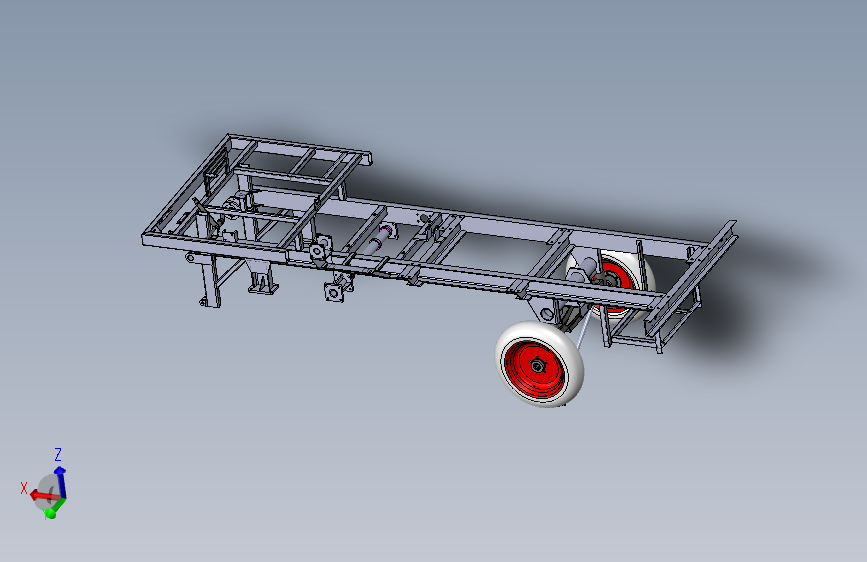Click the green Y axis ball on triad
The height and width of the screenshot is (562, 867).
[50, 514]
